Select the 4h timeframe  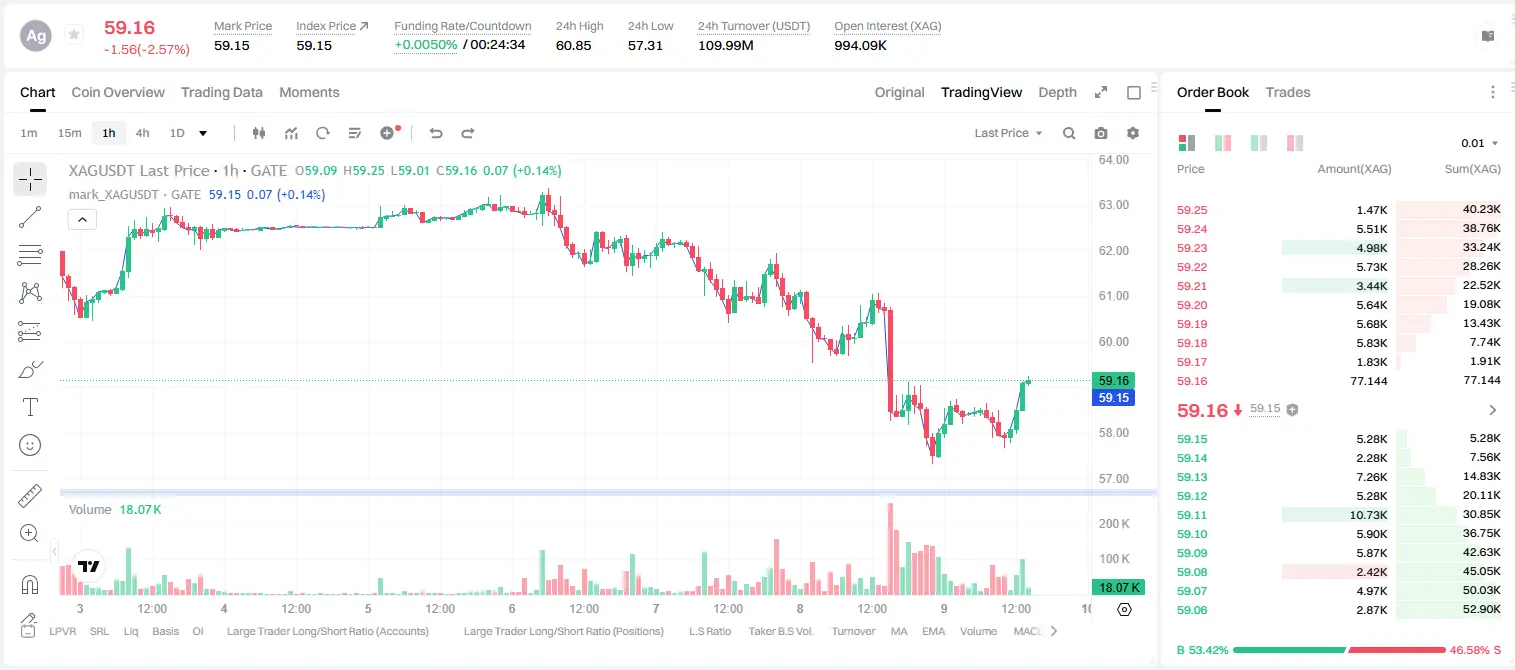[143, 133]
